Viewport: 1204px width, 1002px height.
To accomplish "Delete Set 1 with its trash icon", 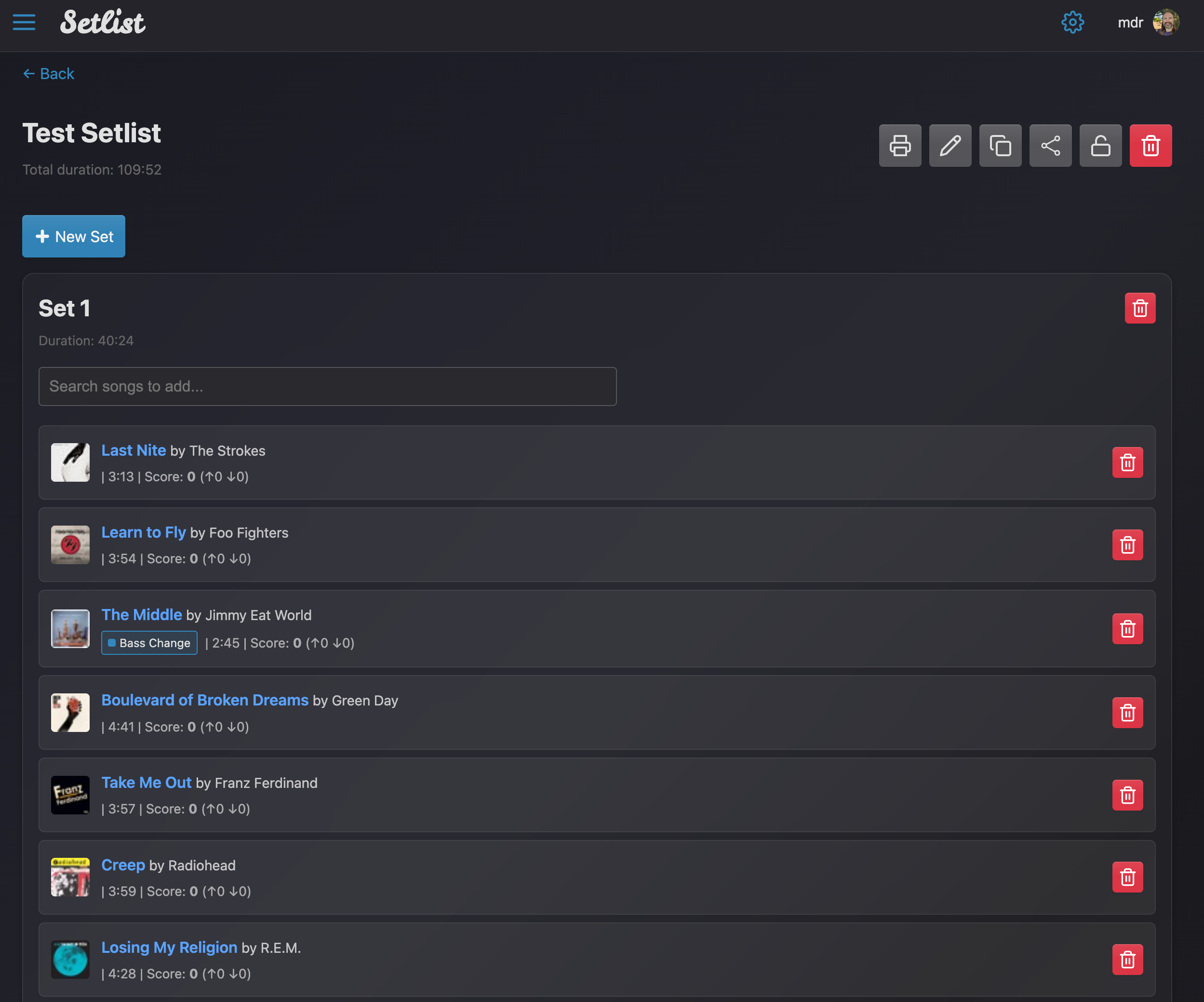I will click(x=1139, y=309).
